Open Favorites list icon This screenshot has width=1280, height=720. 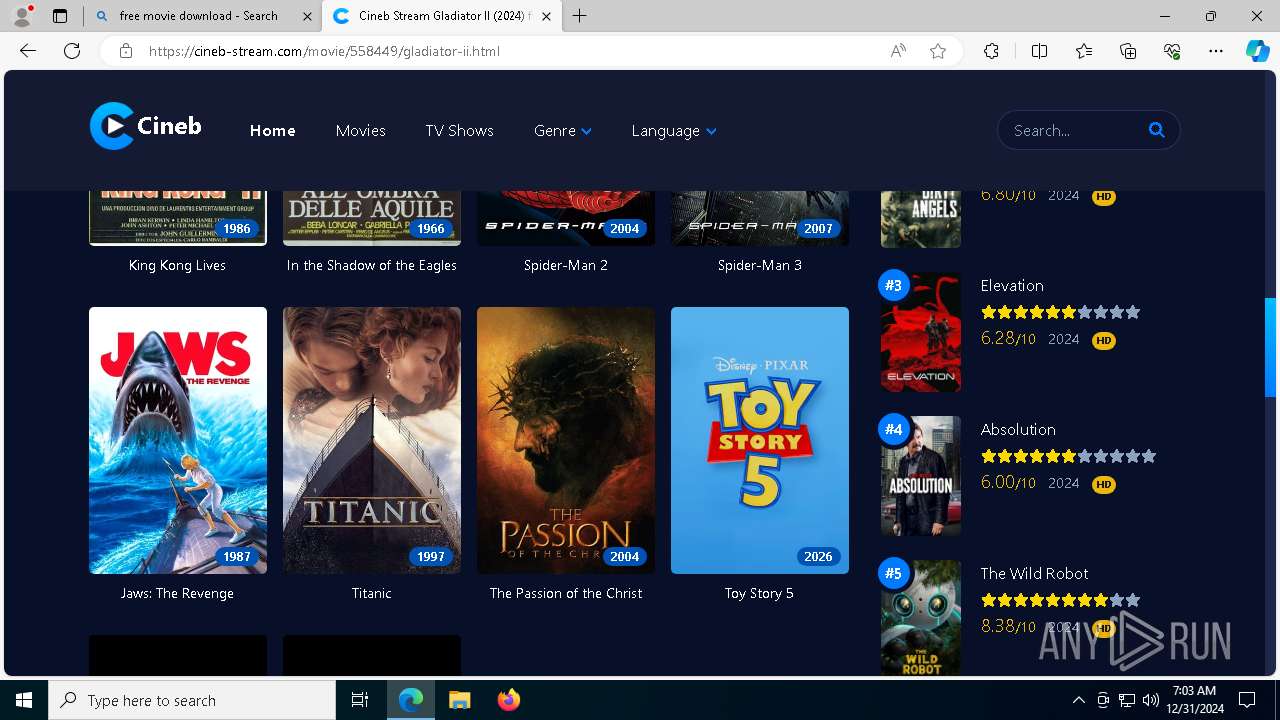pos(1084,51)
